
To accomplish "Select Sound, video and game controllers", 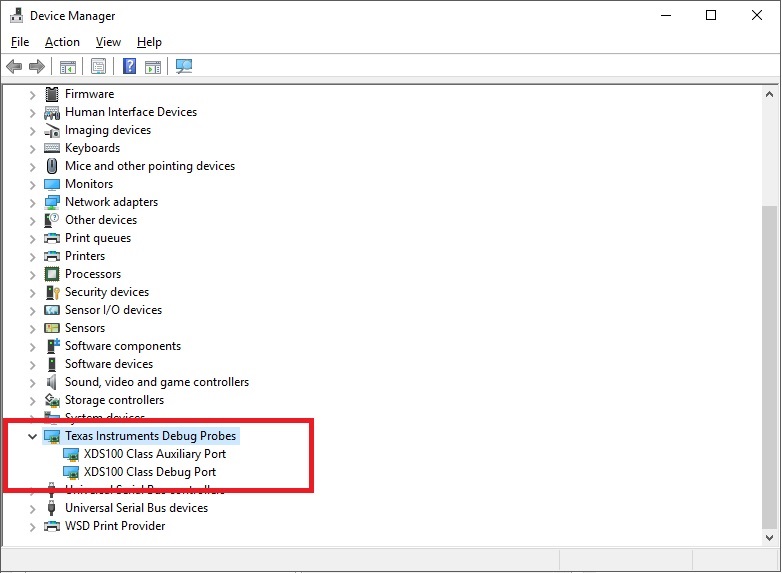I will [x=157, y=382].
